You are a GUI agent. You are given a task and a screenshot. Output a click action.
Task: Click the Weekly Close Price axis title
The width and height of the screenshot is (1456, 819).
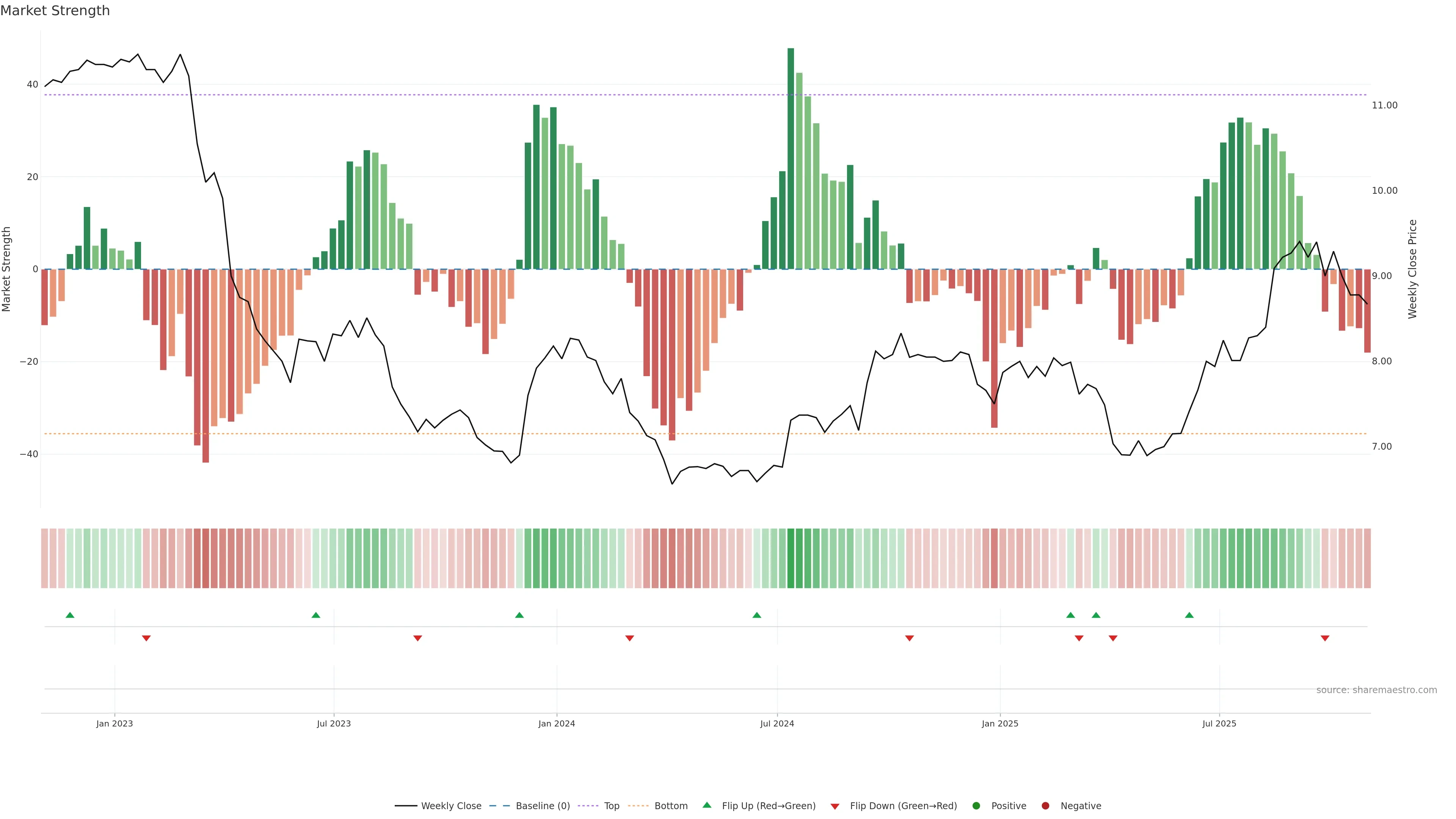tap(1412, 269)
